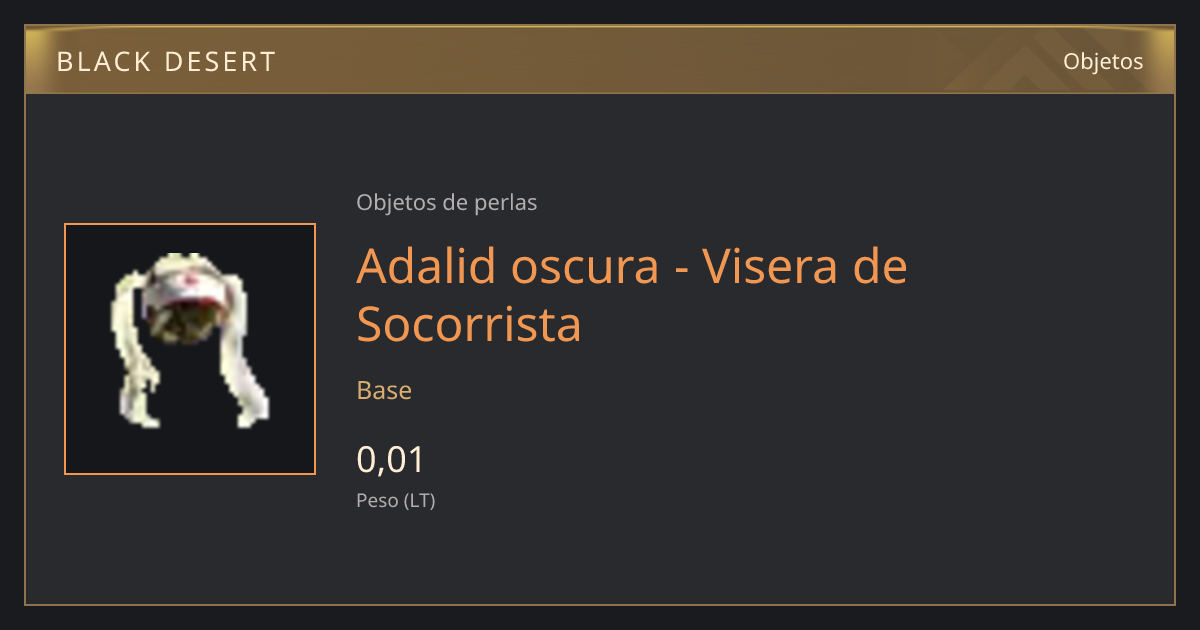Click the golden header banner
Viewport: 1200px width, 630px height.
pos(600,60)
